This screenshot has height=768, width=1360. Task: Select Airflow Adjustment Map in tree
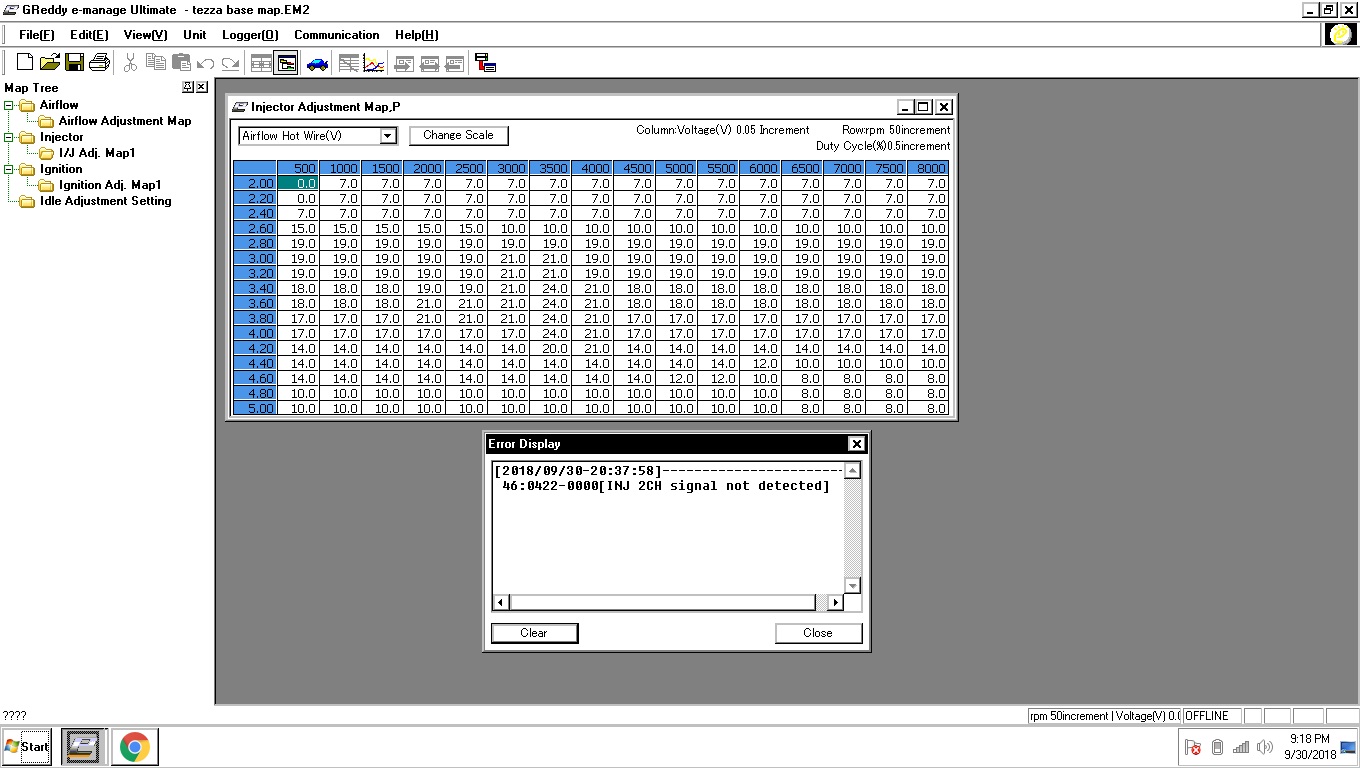point(125,121)
